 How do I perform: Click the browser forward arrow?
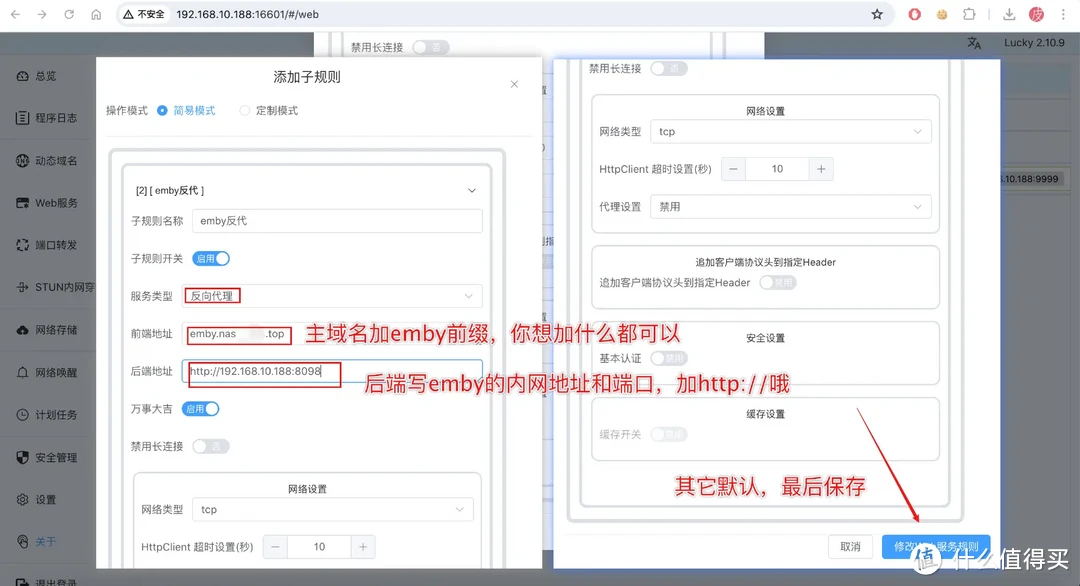coord(42,14)
